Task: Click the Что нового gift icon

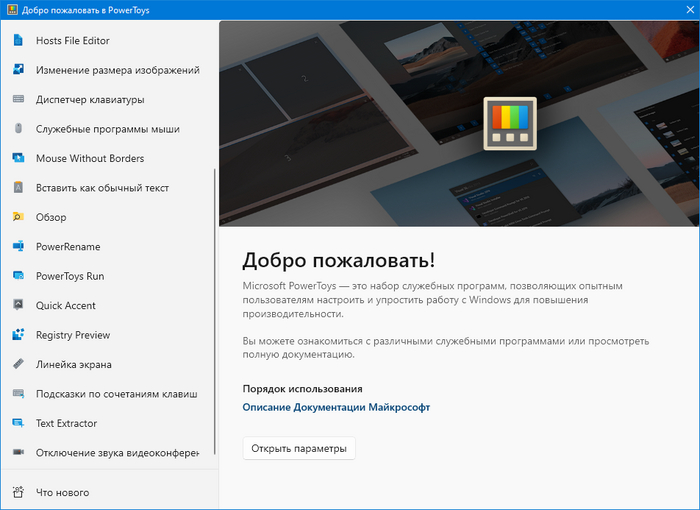Action: pos(18,492)
